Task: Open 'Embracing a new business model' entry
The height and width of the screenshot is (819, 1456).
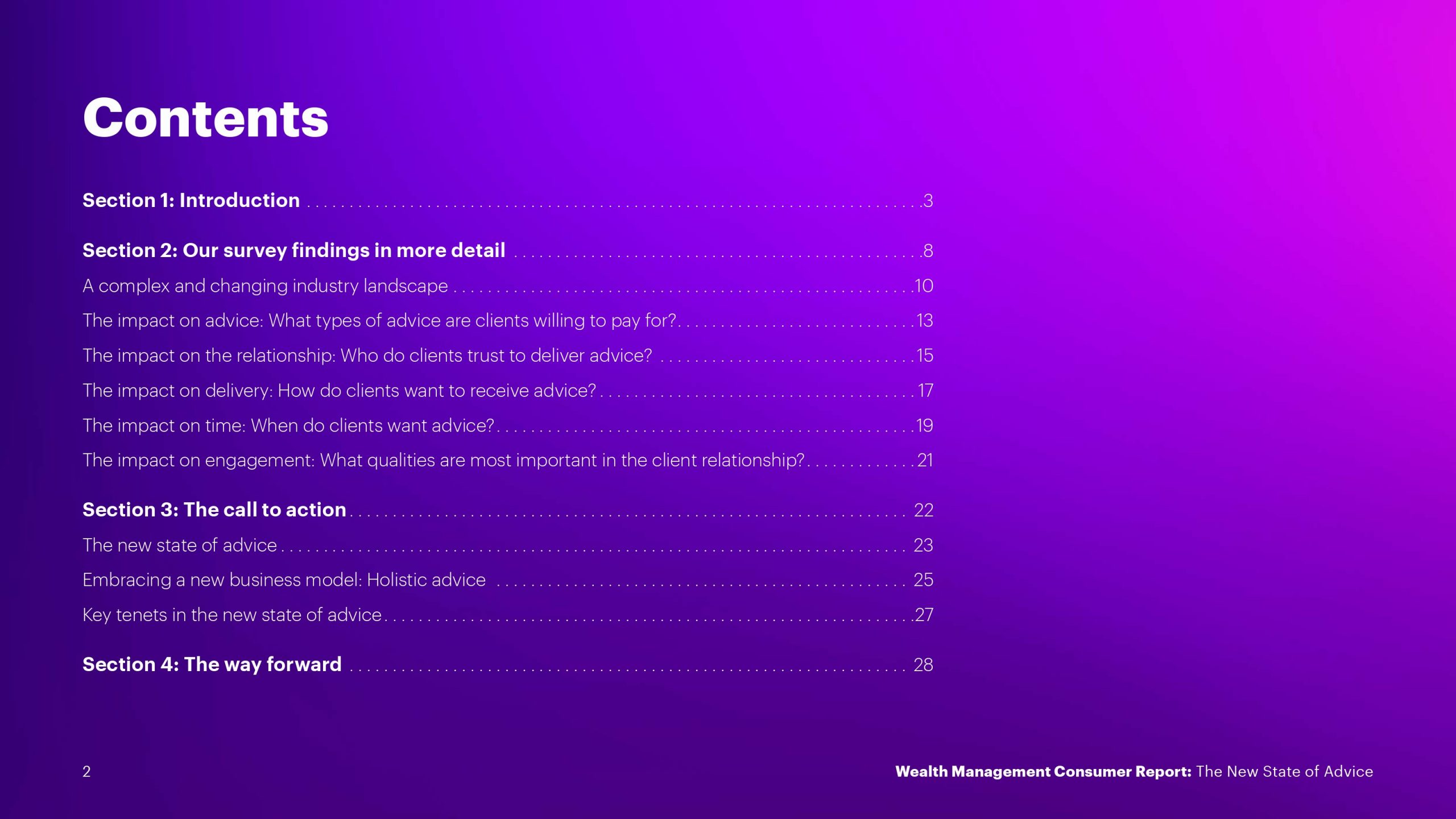Action: [x=284, y=580]
